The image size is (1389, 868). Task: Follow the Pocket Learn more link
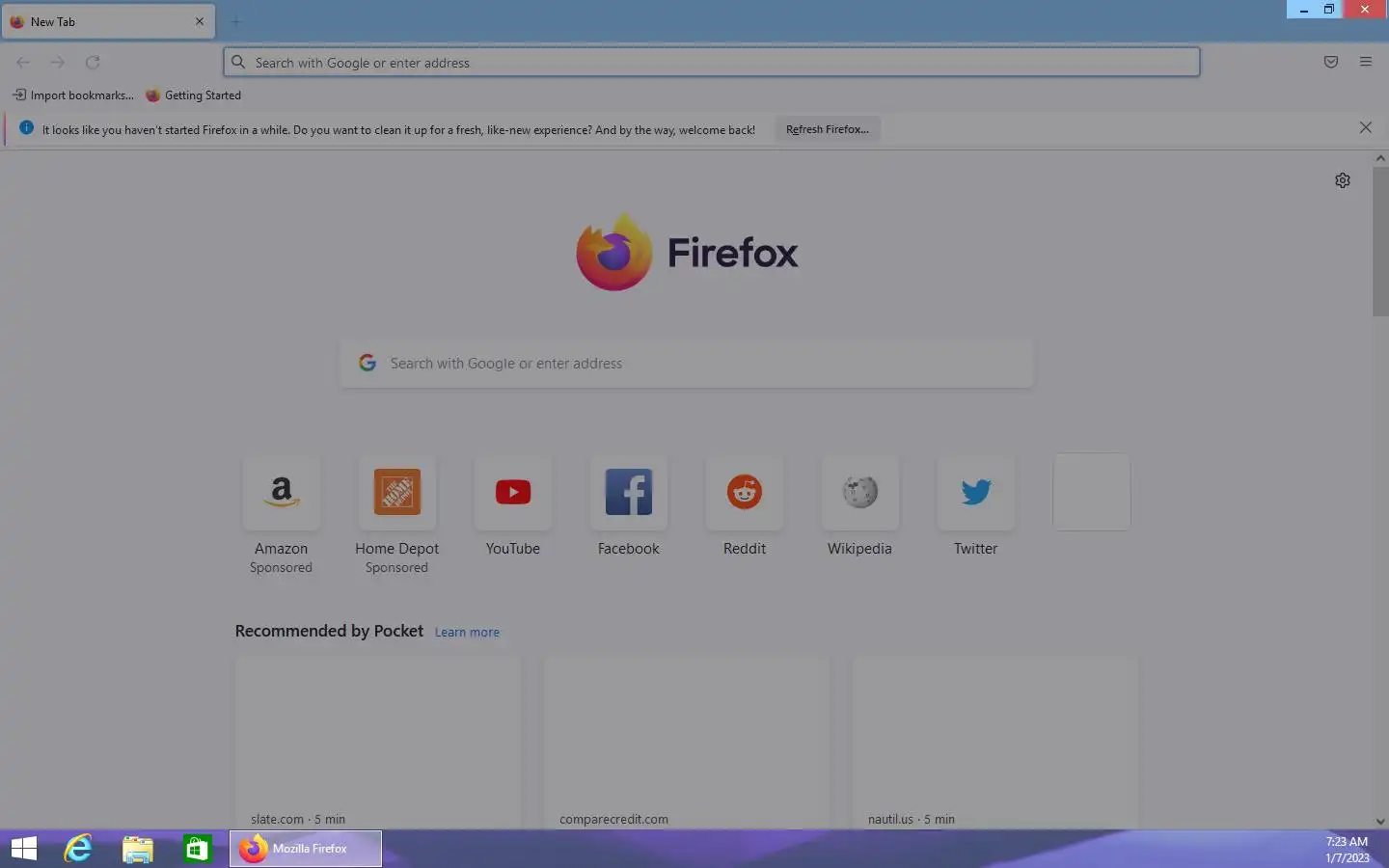[x=467, y=633]
